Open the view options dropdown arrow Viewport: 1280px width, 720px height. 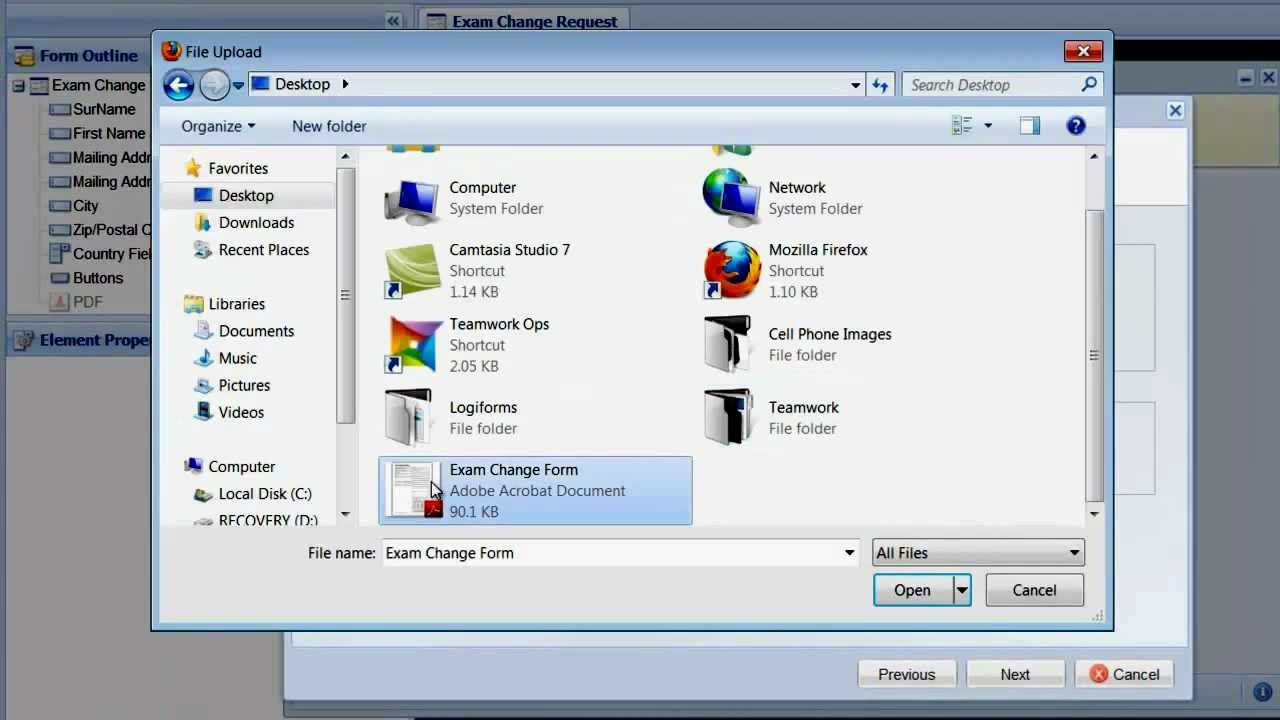coord(988,126)
